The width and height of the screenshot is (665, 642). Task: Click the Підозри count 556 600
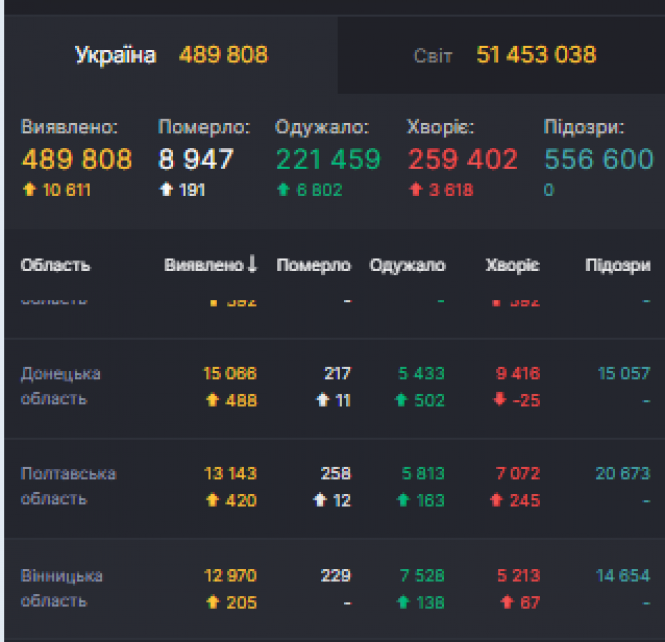coord(598,159)
